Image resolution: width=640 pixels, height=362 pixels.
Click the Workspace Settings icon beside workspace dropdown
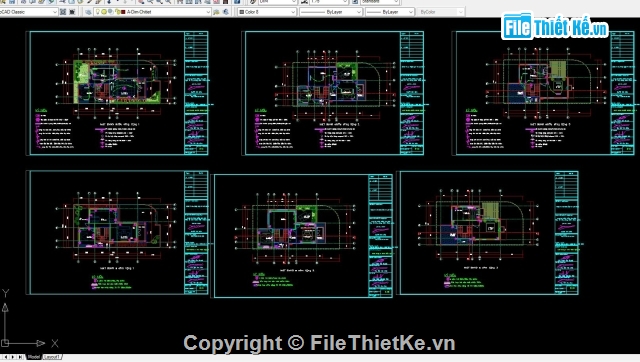[x=63, y=12]
